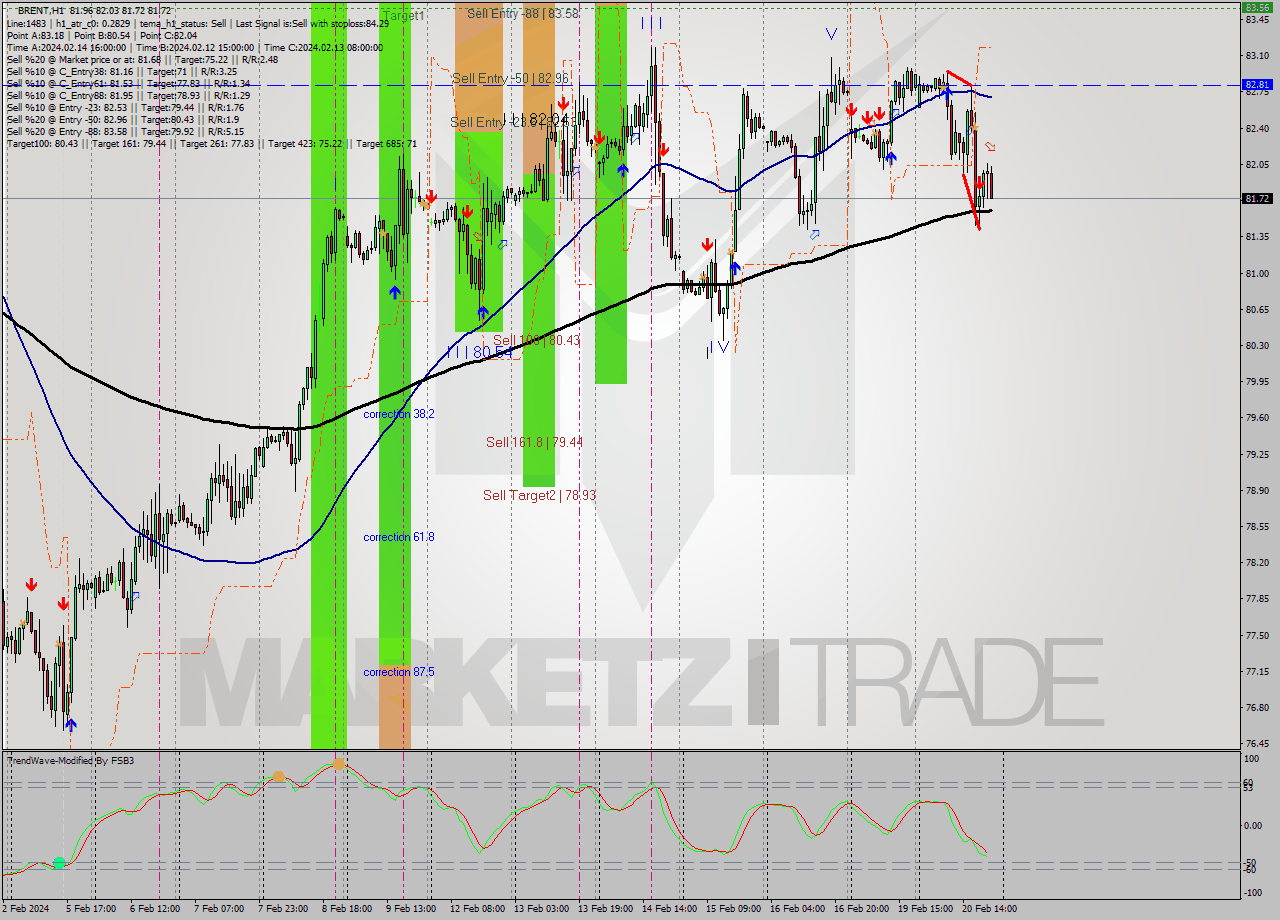Click the '16 Feb 04:00' time label

pyautogui.click(x=797, y=909)
